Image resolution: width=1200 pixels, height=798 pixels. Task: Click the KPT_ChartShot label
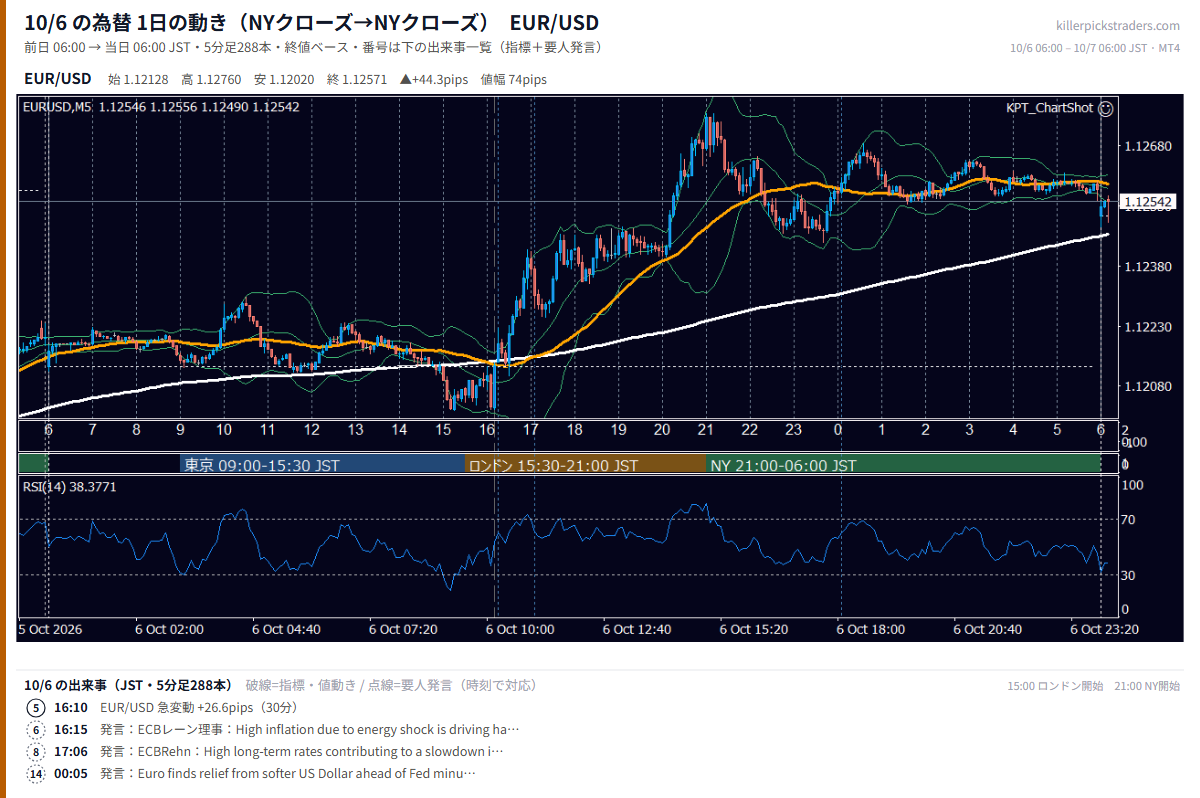coord(1049,108)
